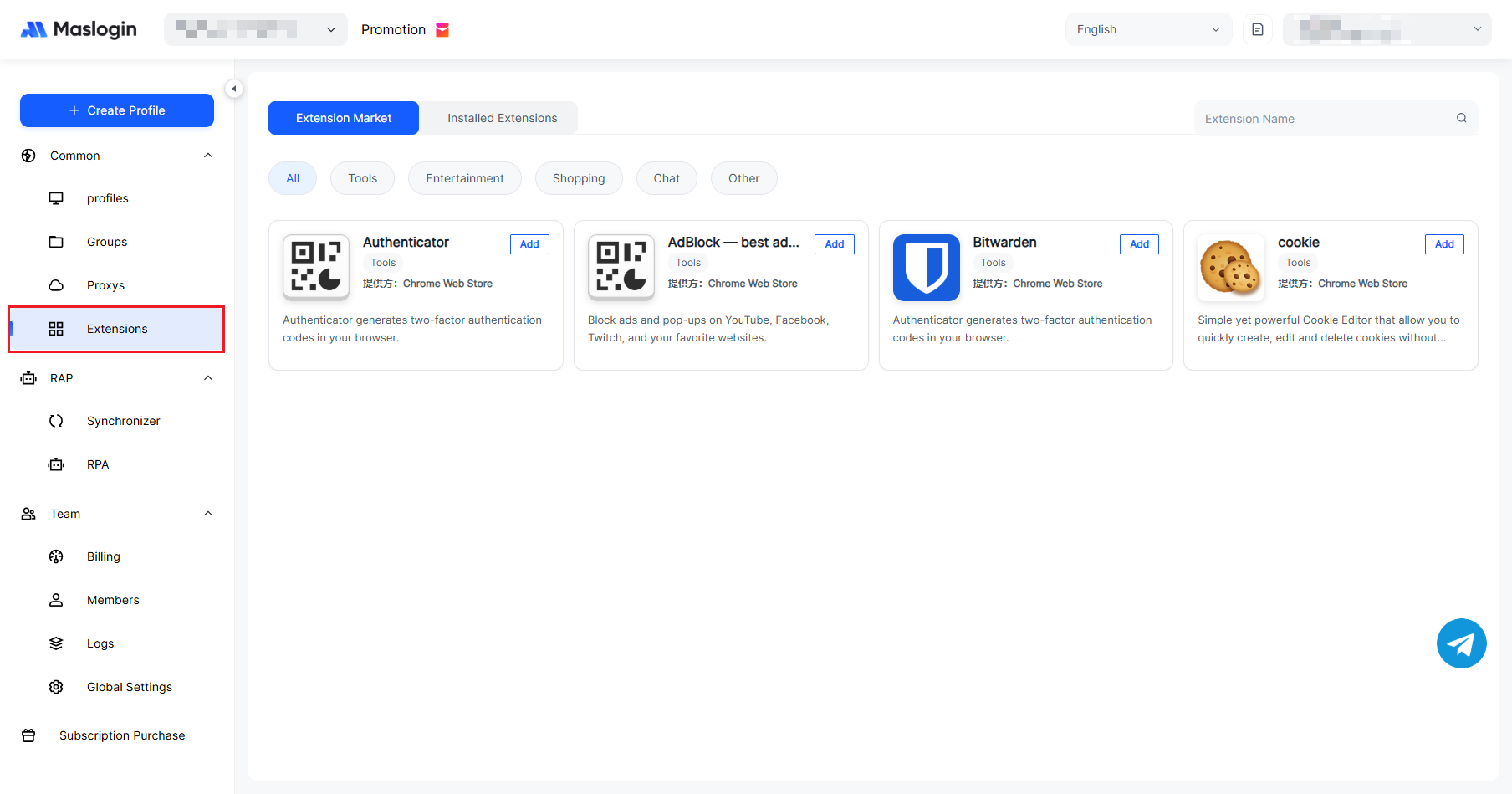This screenshot has width=1512, height=794.
Task: Add the Bitwarden extension
Action: coord(1139,244)
